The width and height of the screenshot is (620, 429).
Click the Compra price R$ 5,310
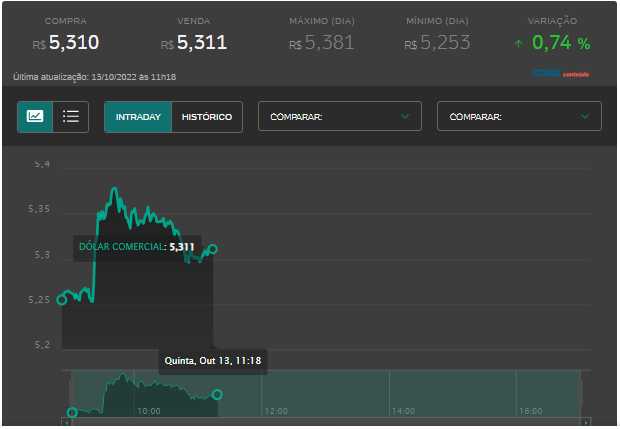[x=66, y=43]
